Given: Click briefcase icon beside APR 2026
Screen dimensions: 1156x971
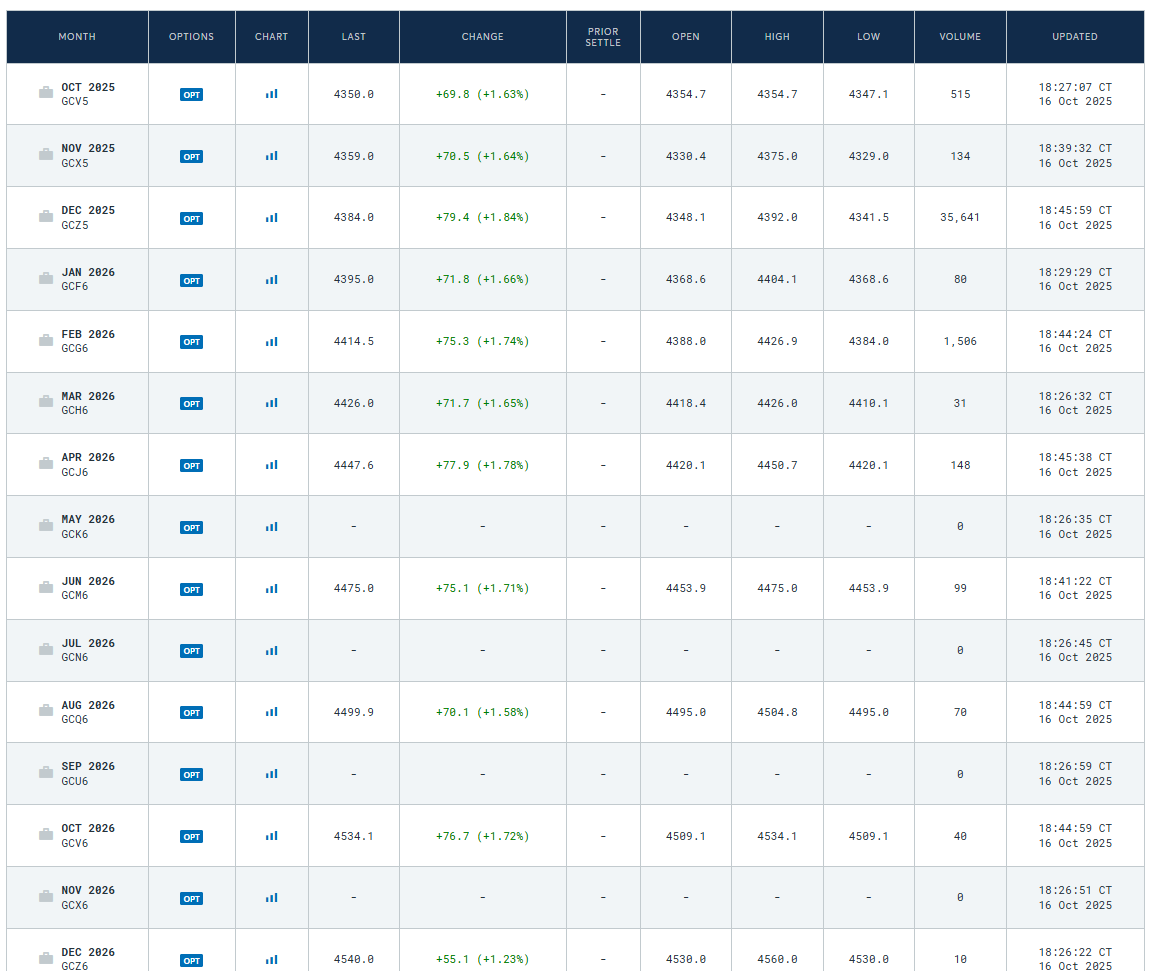Looking at the screenshot, I should (46, 463).
